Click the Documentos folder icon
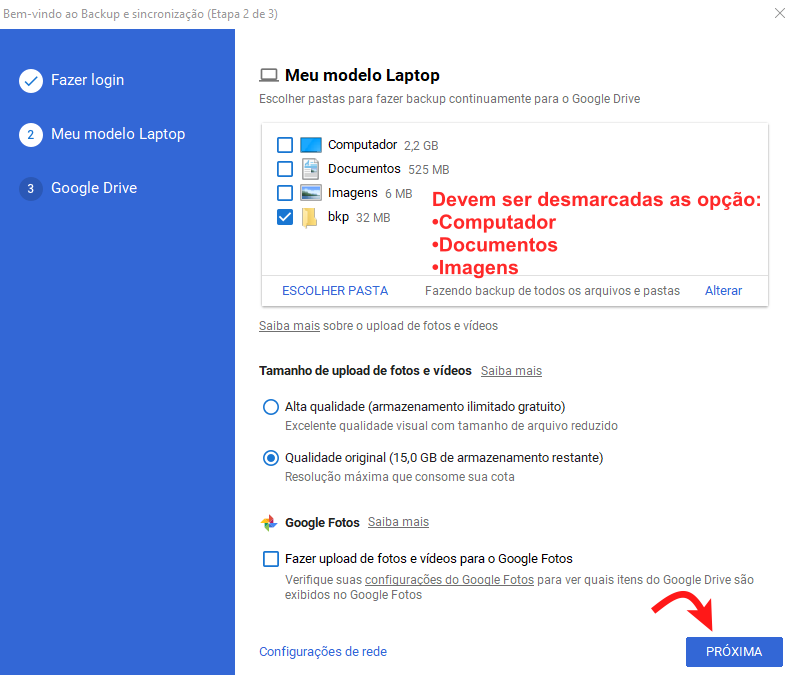Screen dimensions: 791x675 coord(311,169)
